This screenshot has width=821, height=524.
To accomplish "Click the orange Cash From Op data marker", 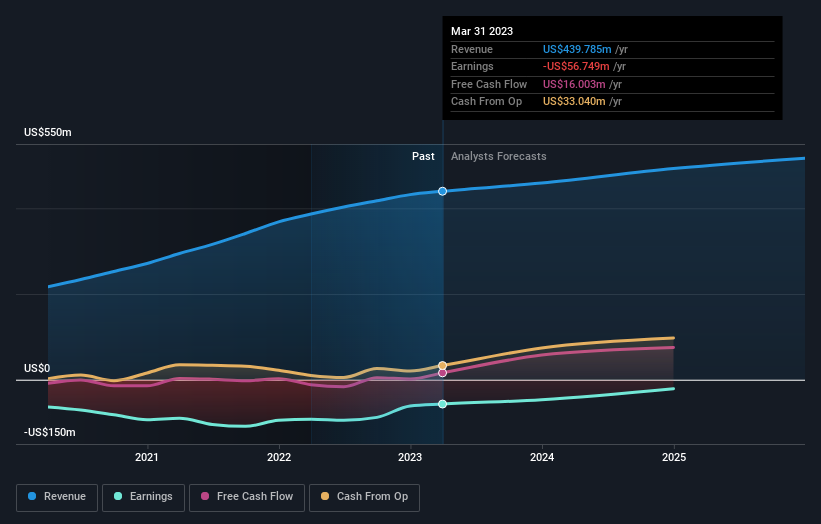I will click(x=442, y=365).
